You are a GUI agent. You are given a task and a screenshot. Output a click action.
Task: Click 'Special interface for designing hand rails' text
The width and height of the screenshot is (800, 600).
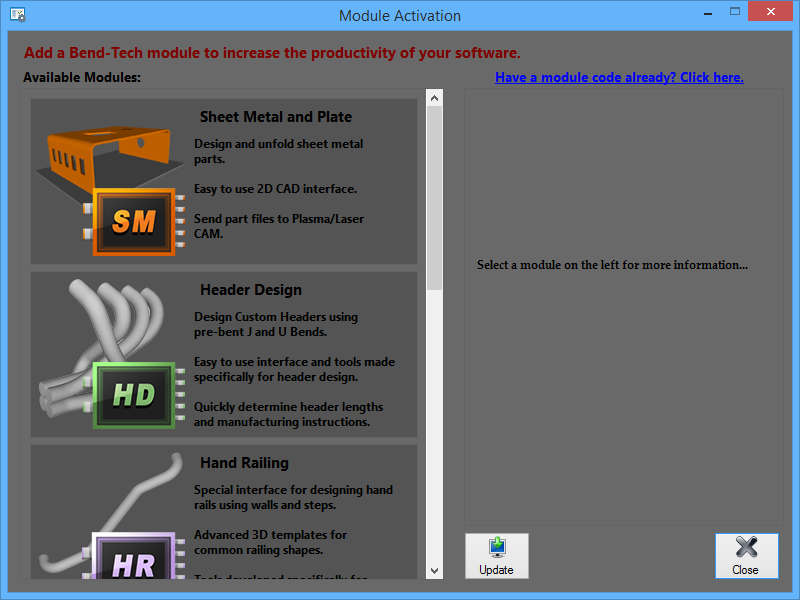click(293, 497)
